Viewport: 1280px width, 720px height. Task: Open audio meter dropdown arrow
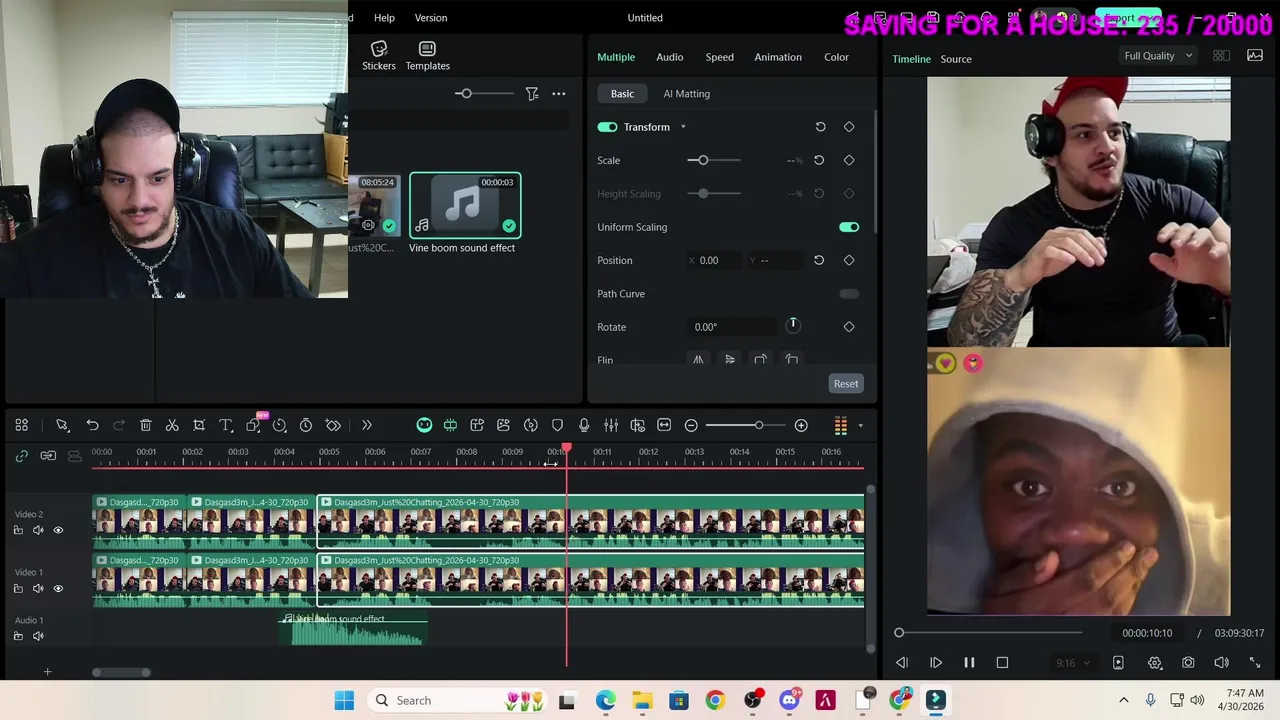860,426
